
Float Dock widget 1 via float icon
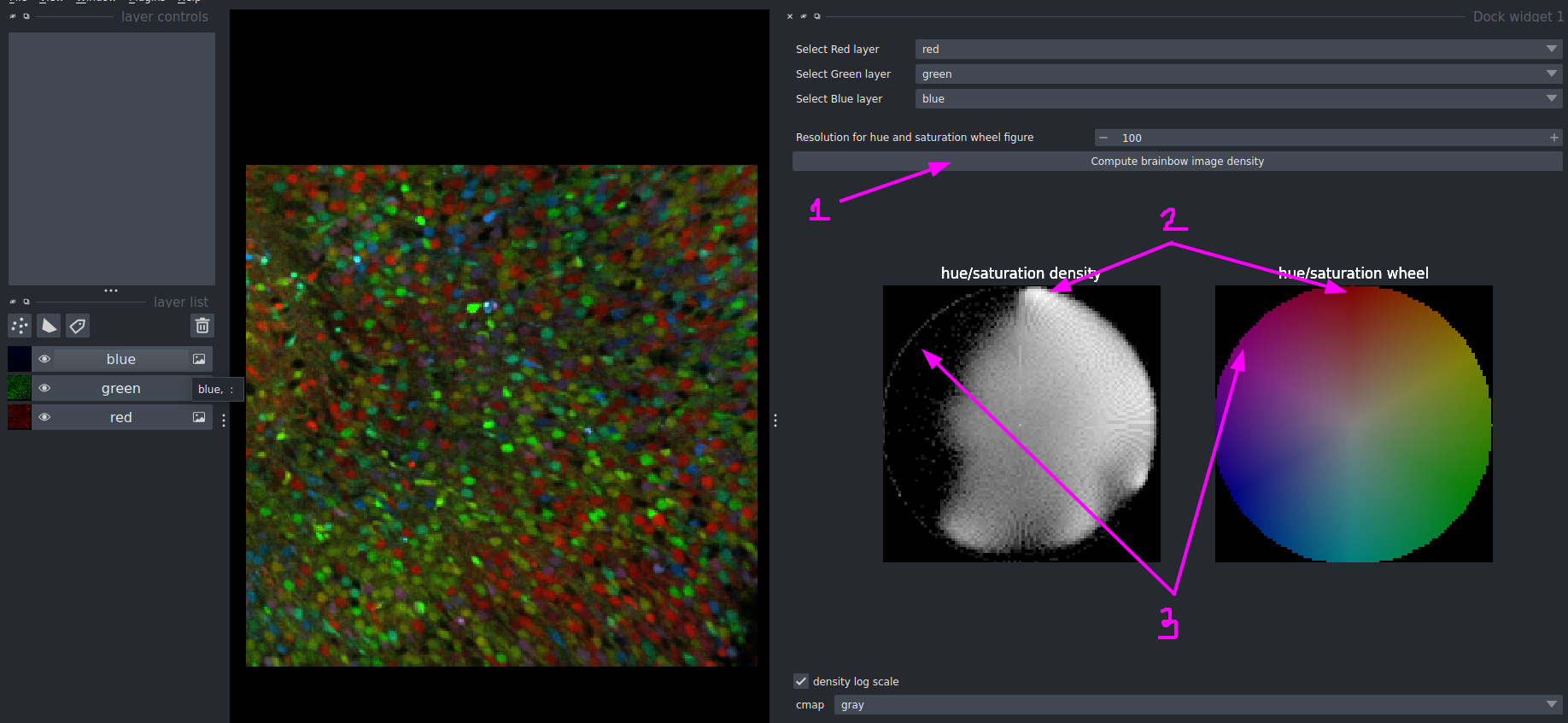[x=817, y=16]
